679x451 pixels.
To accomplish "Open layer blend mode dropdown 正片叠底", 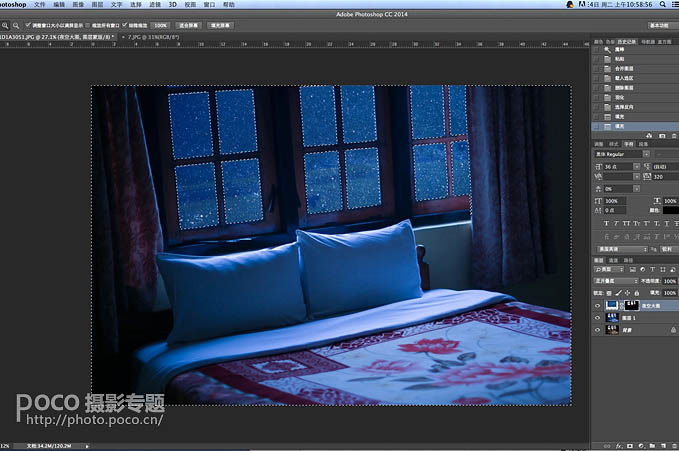I will (616, 281).
